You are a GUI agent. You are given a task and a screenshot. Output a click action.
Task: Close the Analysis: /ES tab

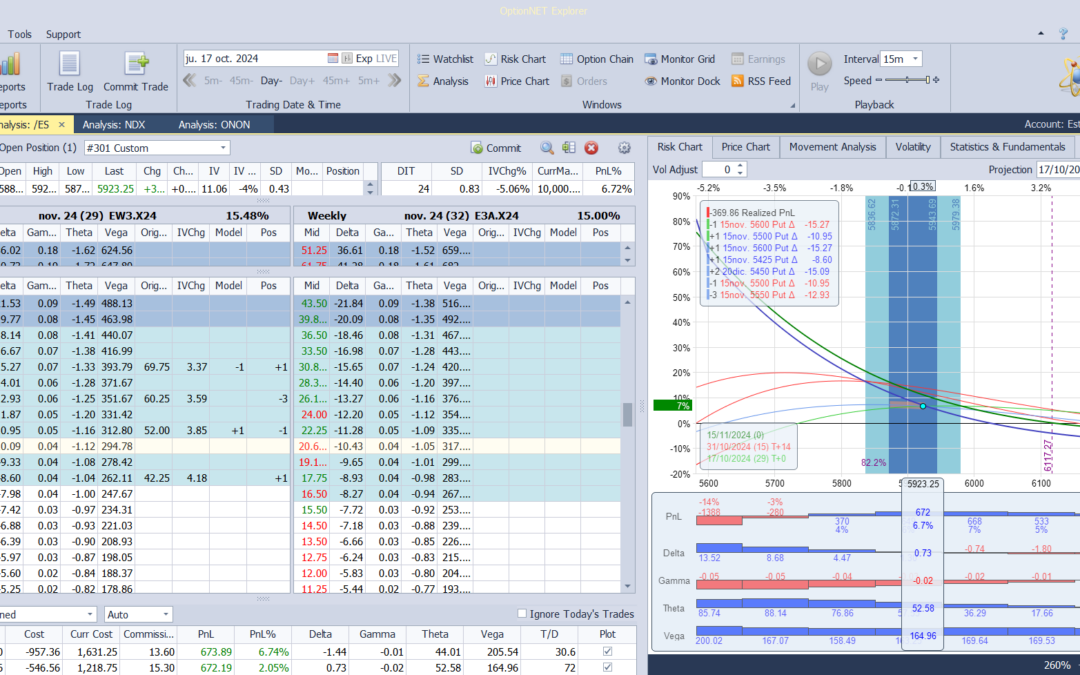coord(61,125)
